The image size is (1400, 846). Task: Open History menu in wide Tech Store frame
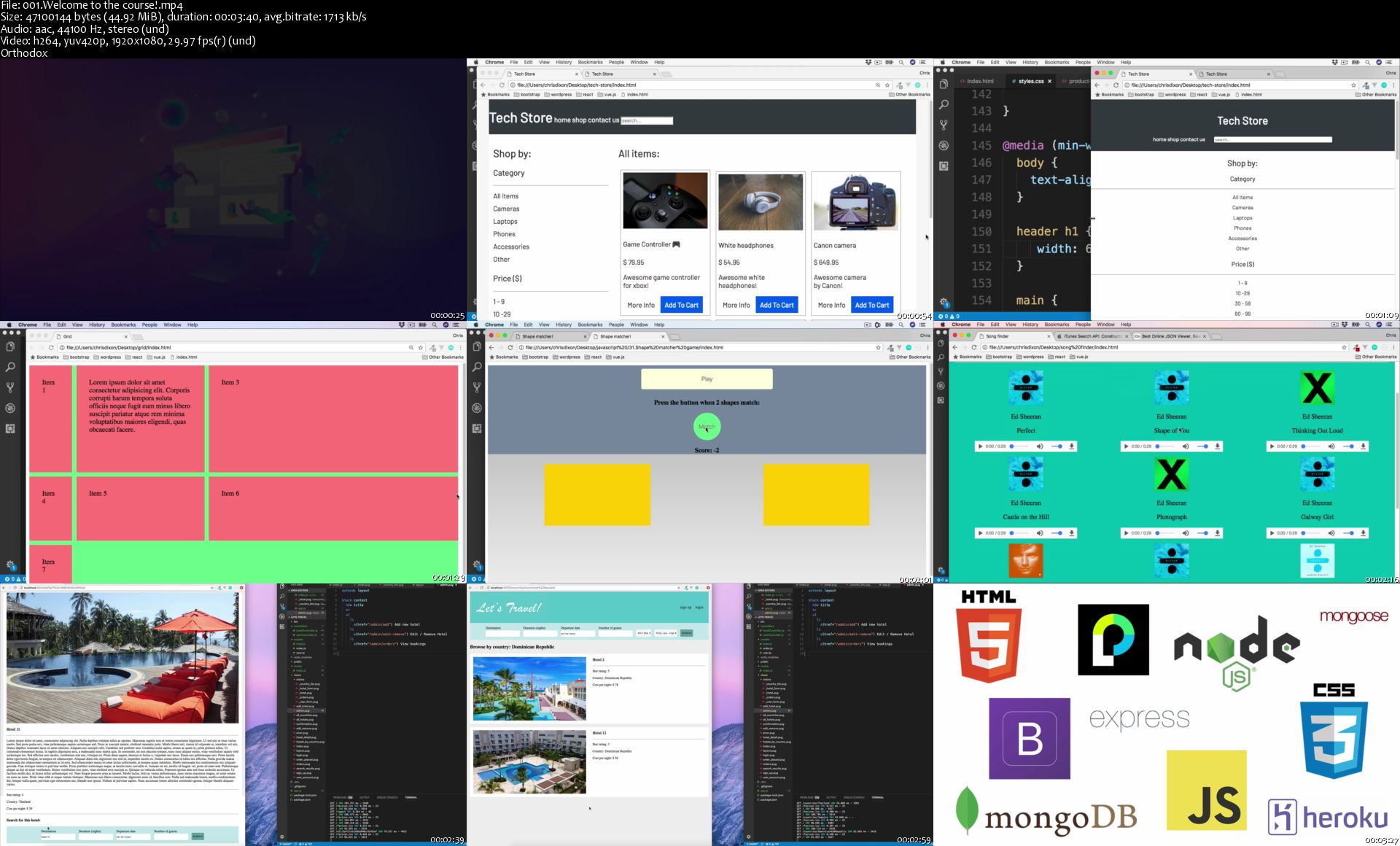tap(564, 62)
